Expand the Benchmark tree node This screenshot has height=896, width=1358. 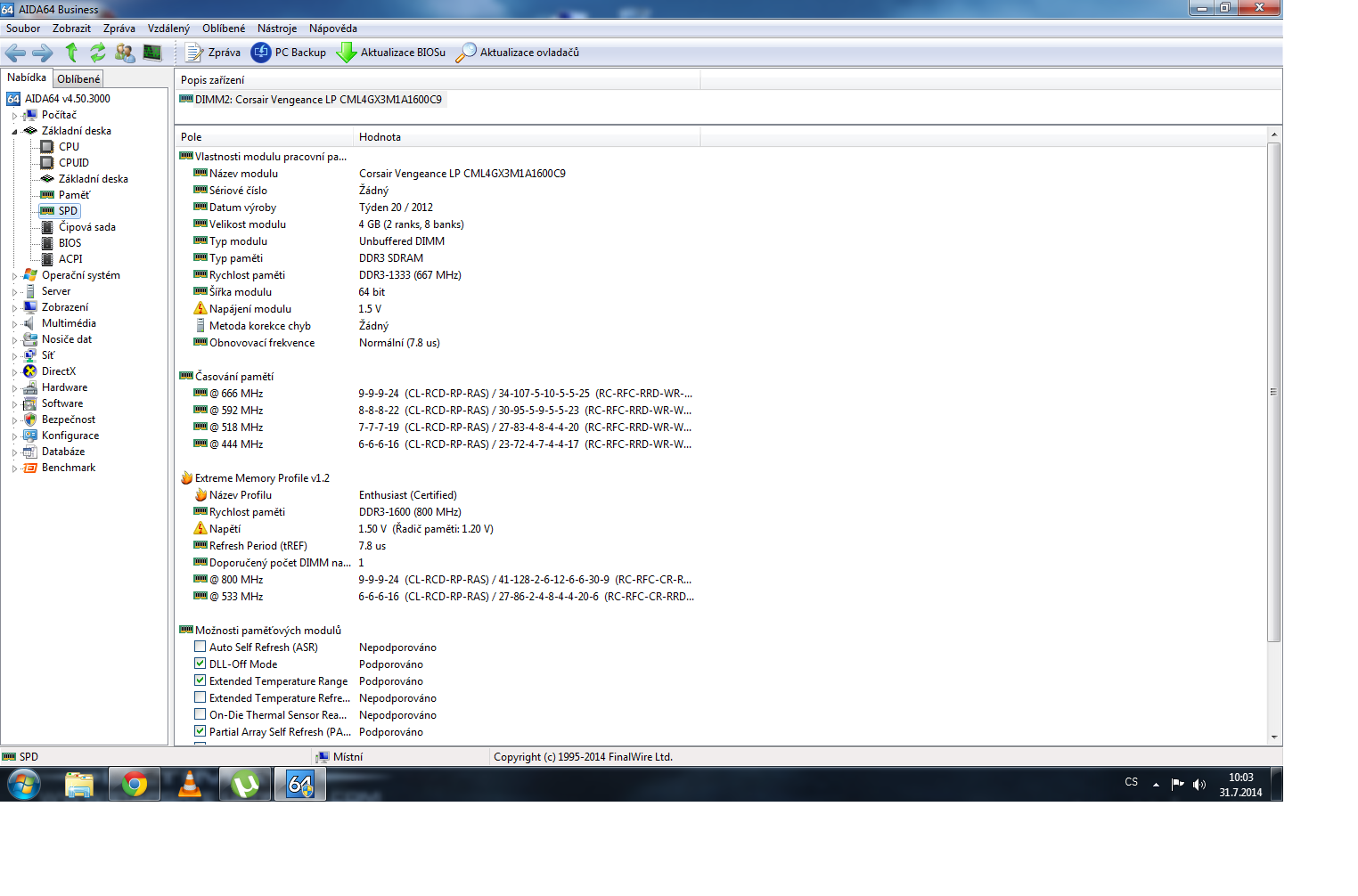pyautogui.click(x=14, y=468)
